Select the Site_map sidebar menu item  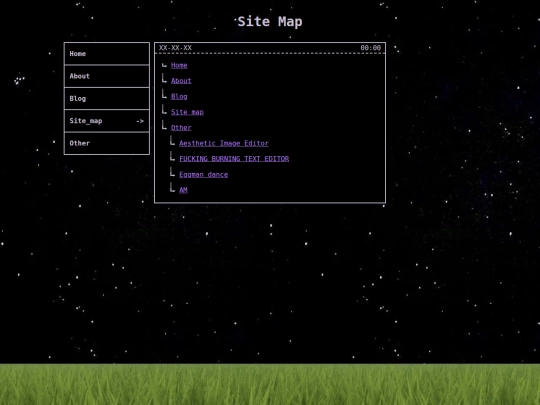click(x=107, y=121)
